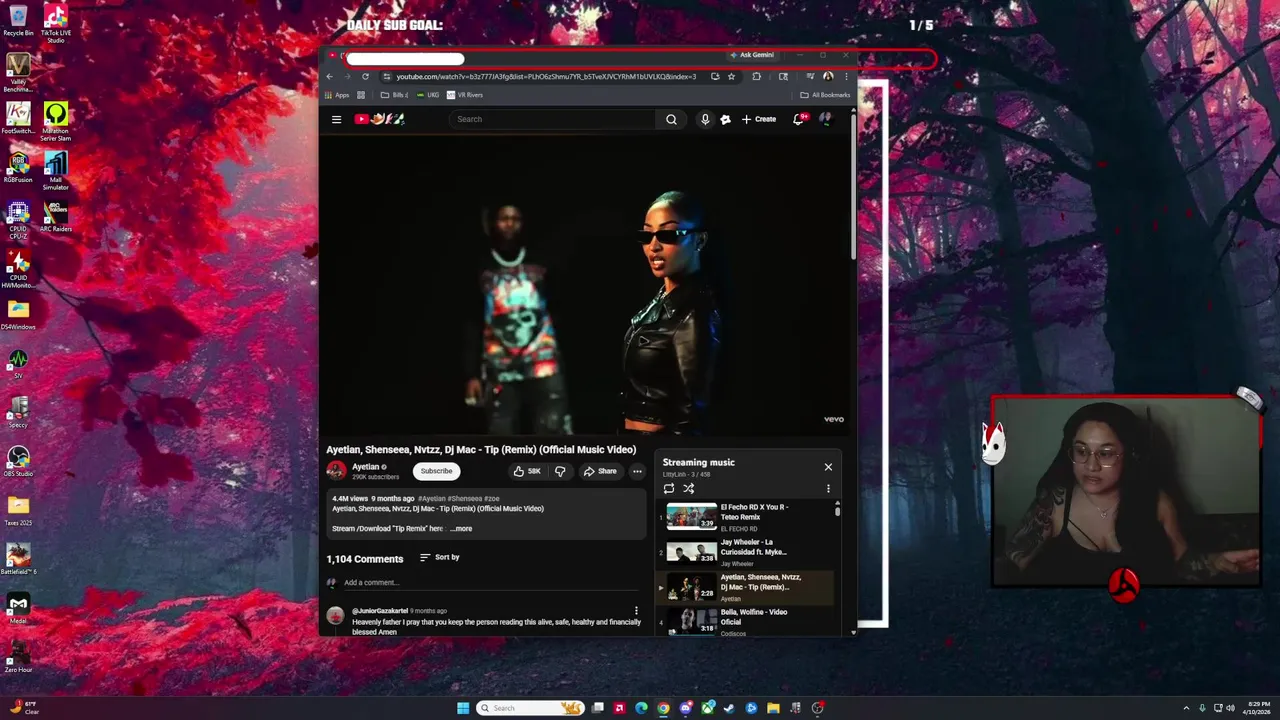Image resolution: width=1280 pixels, height=720 pixels.
Task: Show hidden system tray icons chevron
Action: 1186,708
